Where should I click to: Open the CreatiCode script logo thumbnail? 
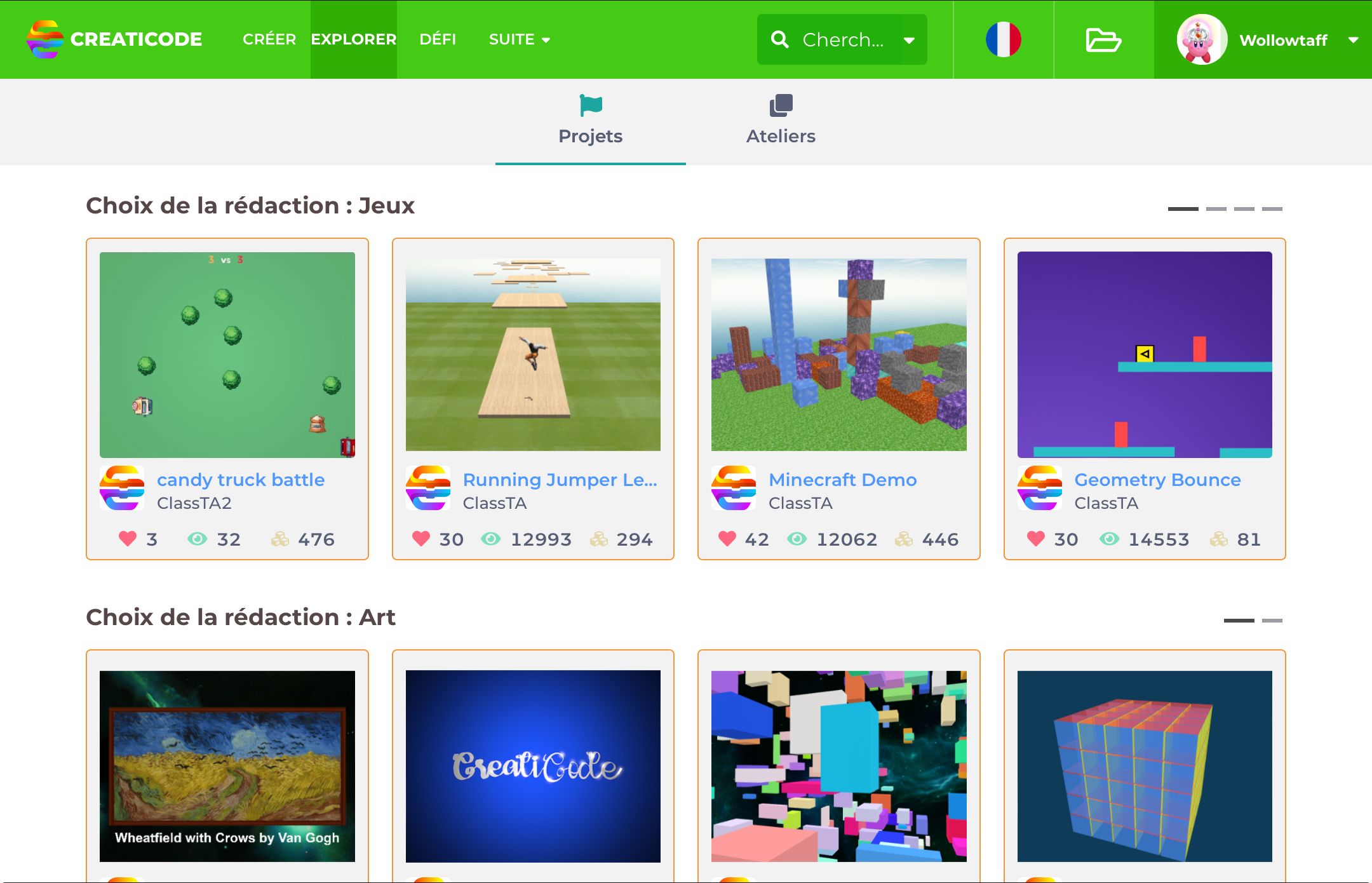pyautogui.click(x=533, y=766)
